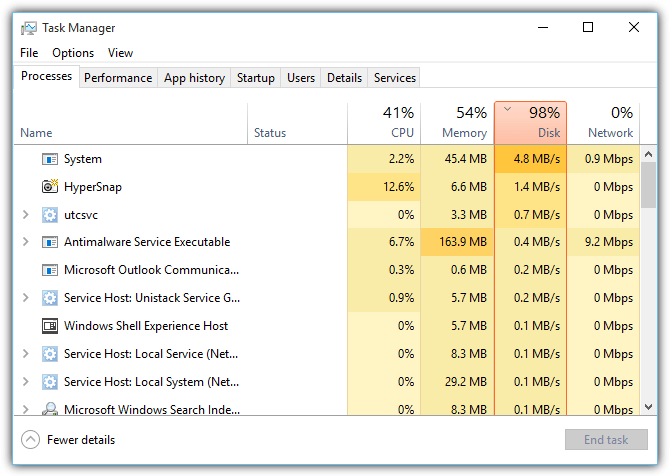Screen dimensions: 670x476
Task: Click the 0.7 MB/s disk value
Action: point(537,214)
